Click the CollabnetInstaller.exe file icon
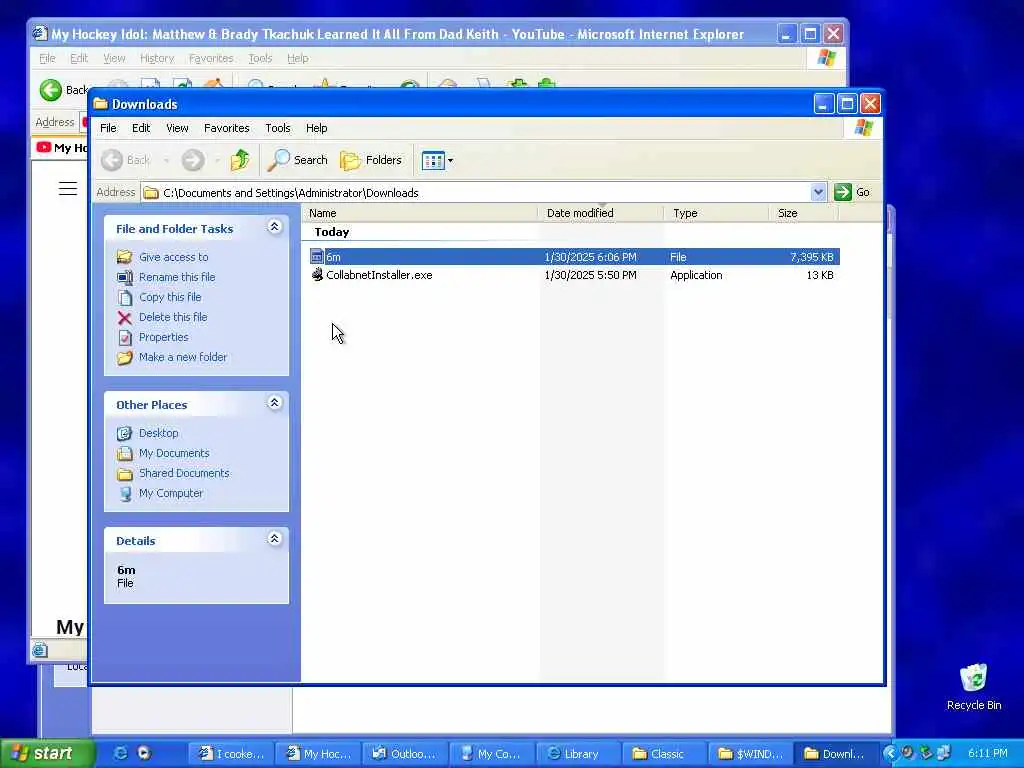The width and height of the screenshot is (1024, 768). click(317, 275)
